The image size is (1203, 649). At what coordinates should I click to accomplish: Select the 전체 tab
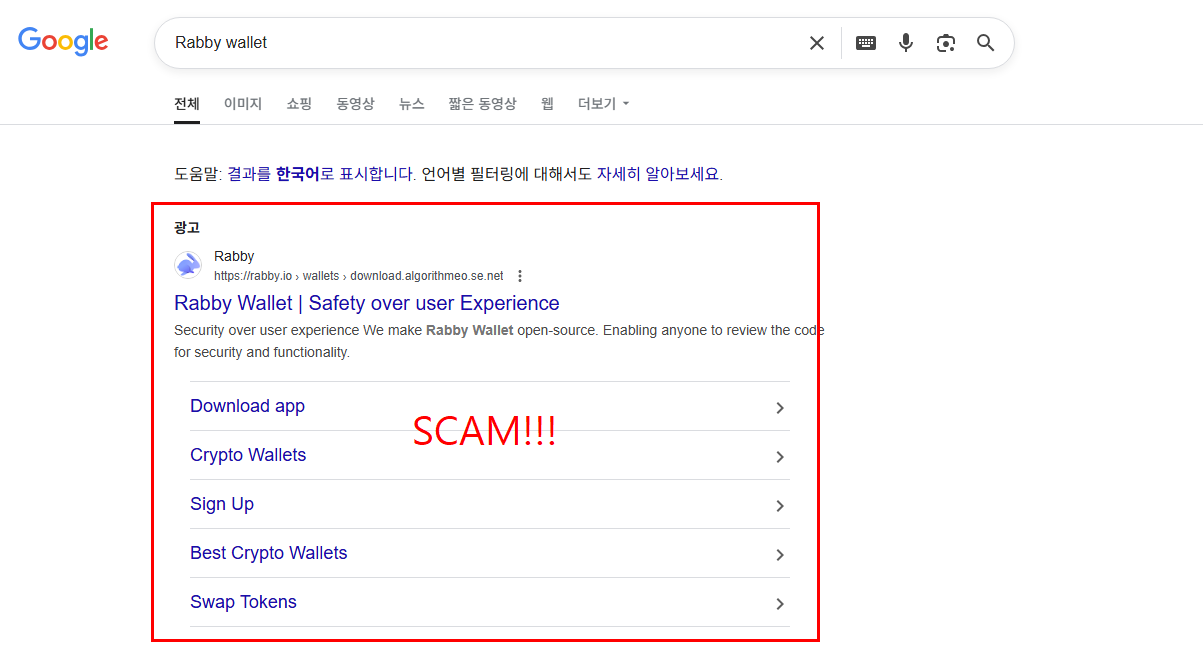click(x=187, y=104)
